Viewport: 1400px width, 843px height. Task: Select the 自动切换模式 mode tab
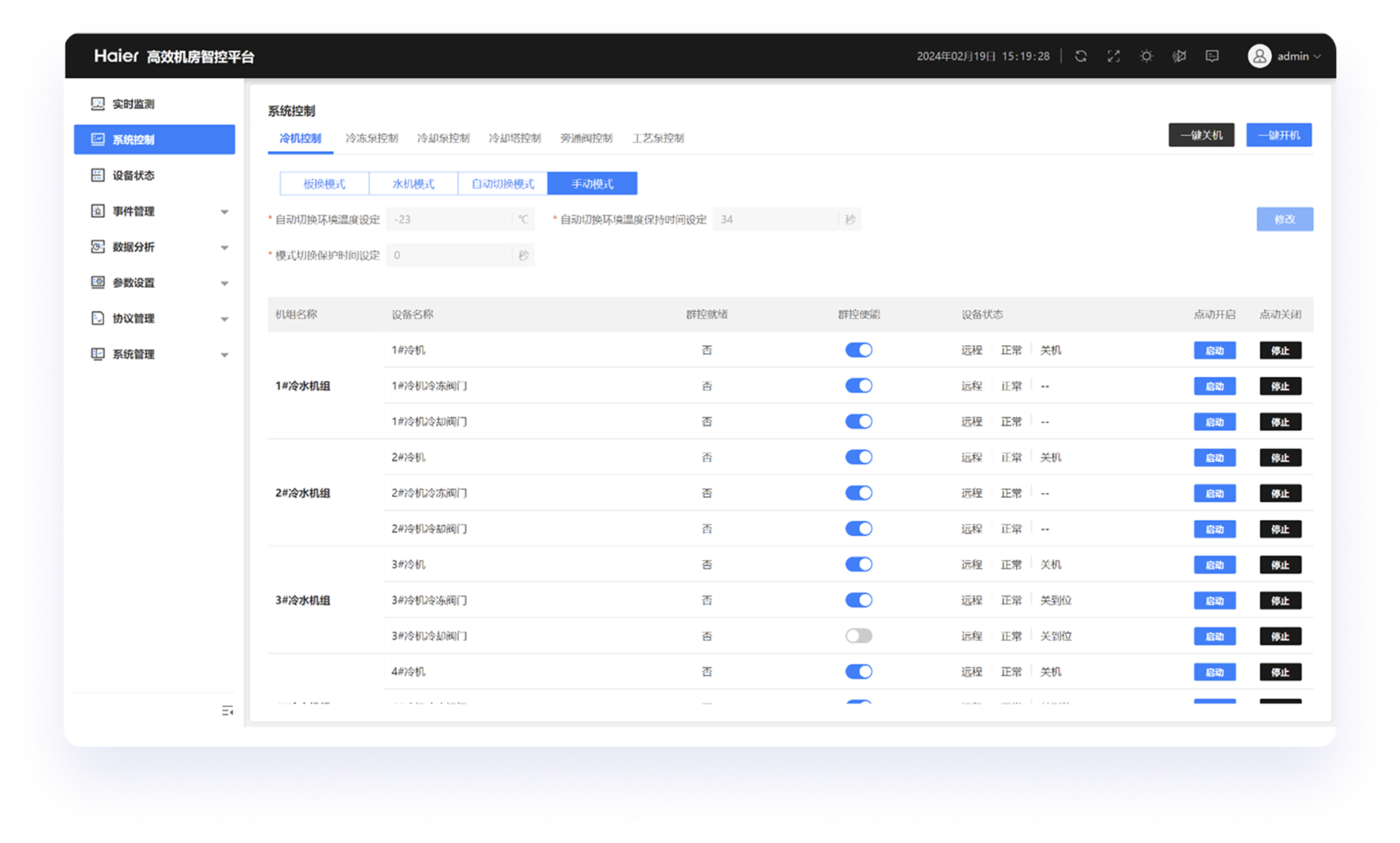pos(503,184)
